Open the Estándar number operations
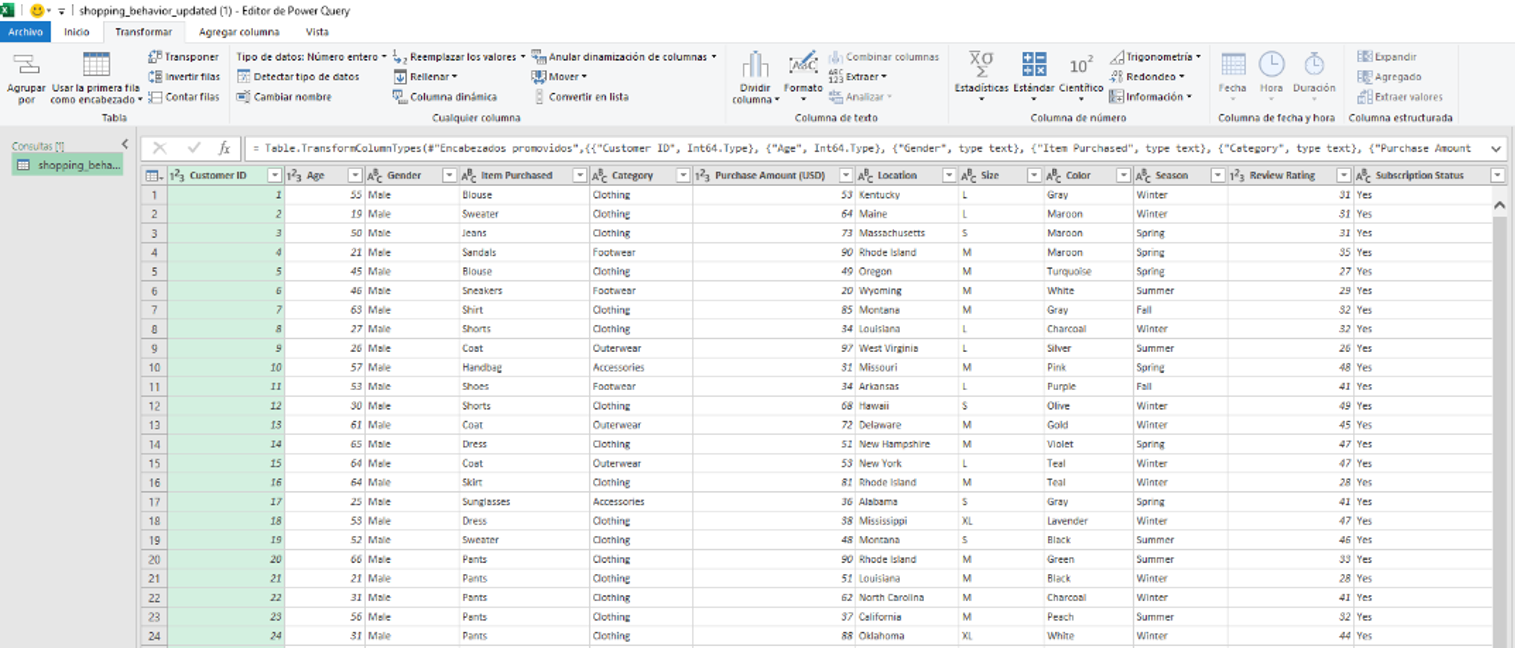 click(x=1033, y=76)
